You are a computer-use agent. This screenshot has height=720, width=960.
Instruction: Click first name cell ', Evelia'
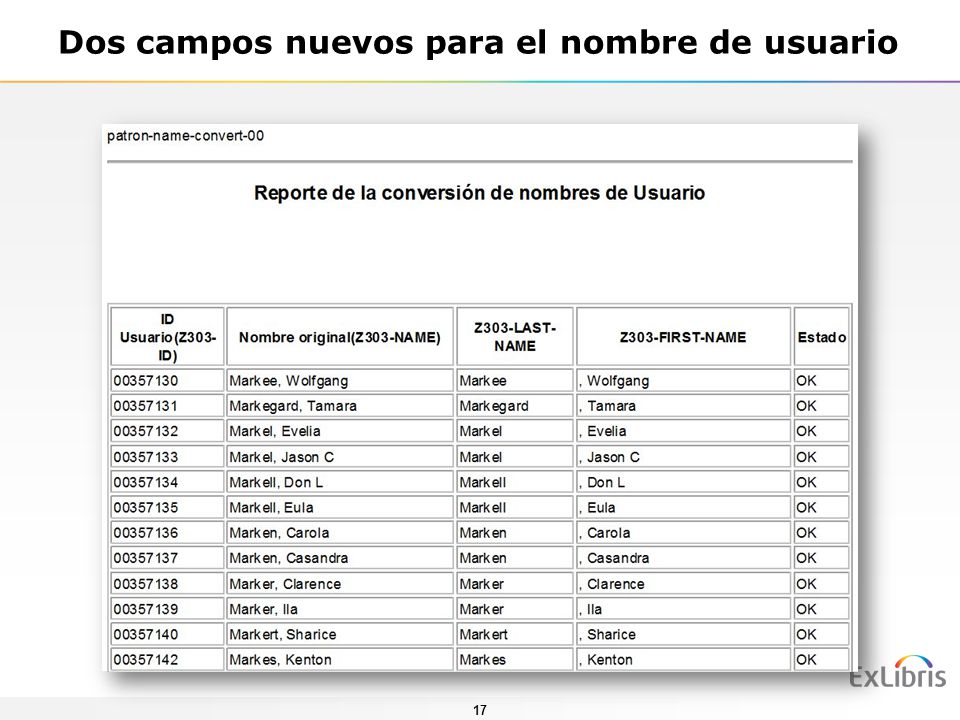(683, 431)
